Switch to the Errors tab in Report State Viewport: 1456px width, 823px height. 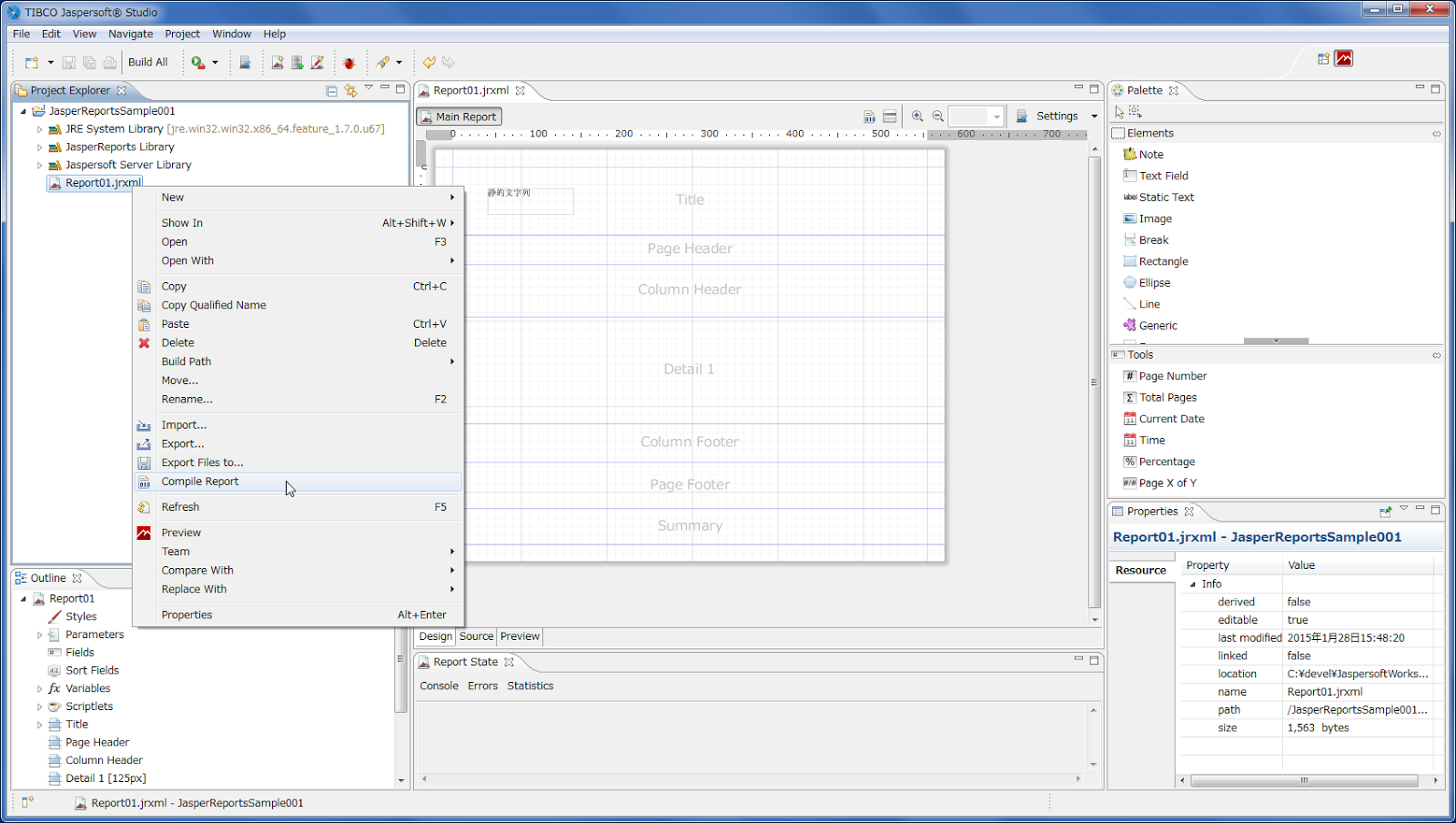tap(481, 686)
